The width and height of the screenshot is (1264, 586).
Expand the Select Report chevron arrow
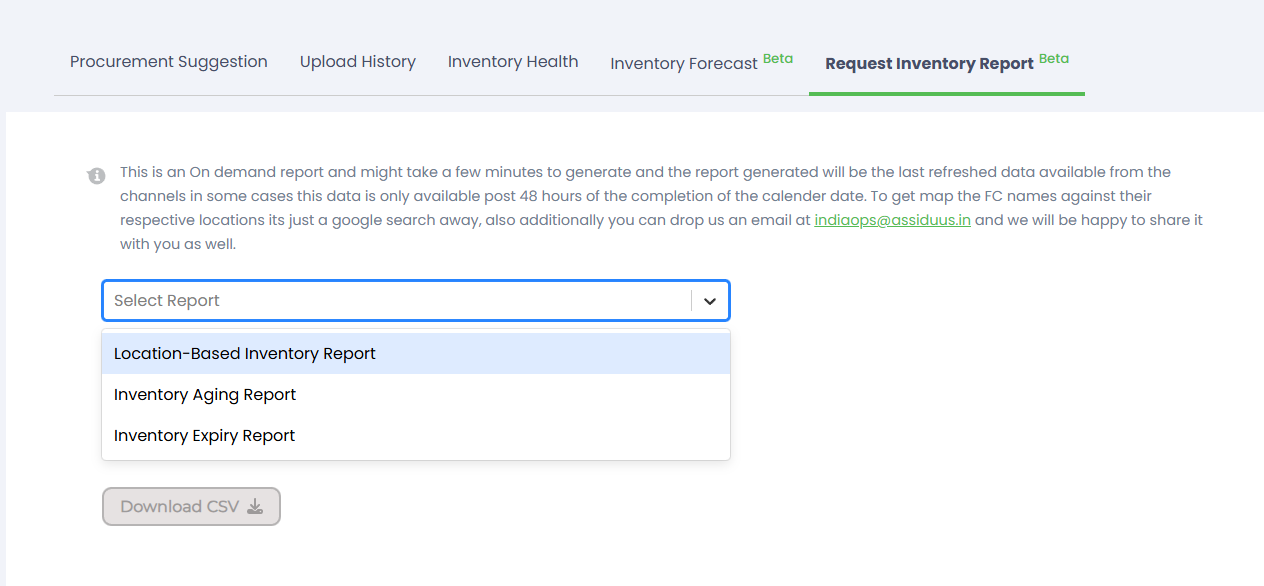click(710, 301)
